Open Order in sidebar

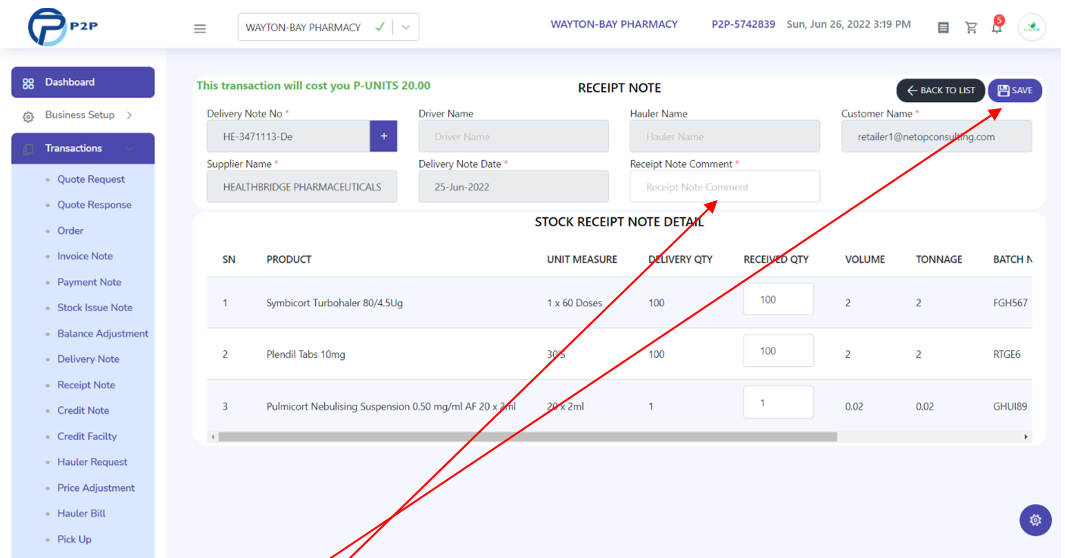(x=71, y=231)
